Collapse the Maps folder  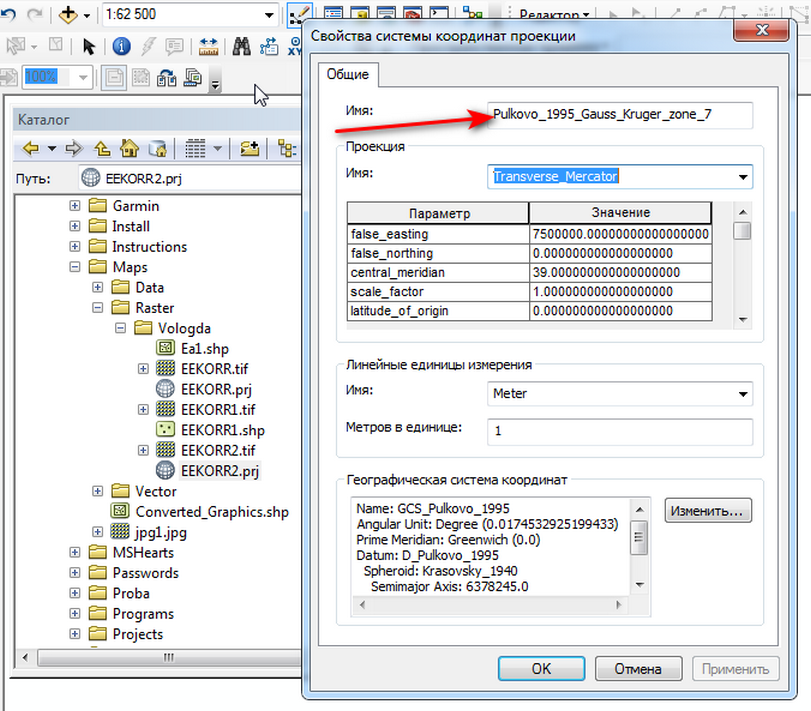[x=74, y=267]
